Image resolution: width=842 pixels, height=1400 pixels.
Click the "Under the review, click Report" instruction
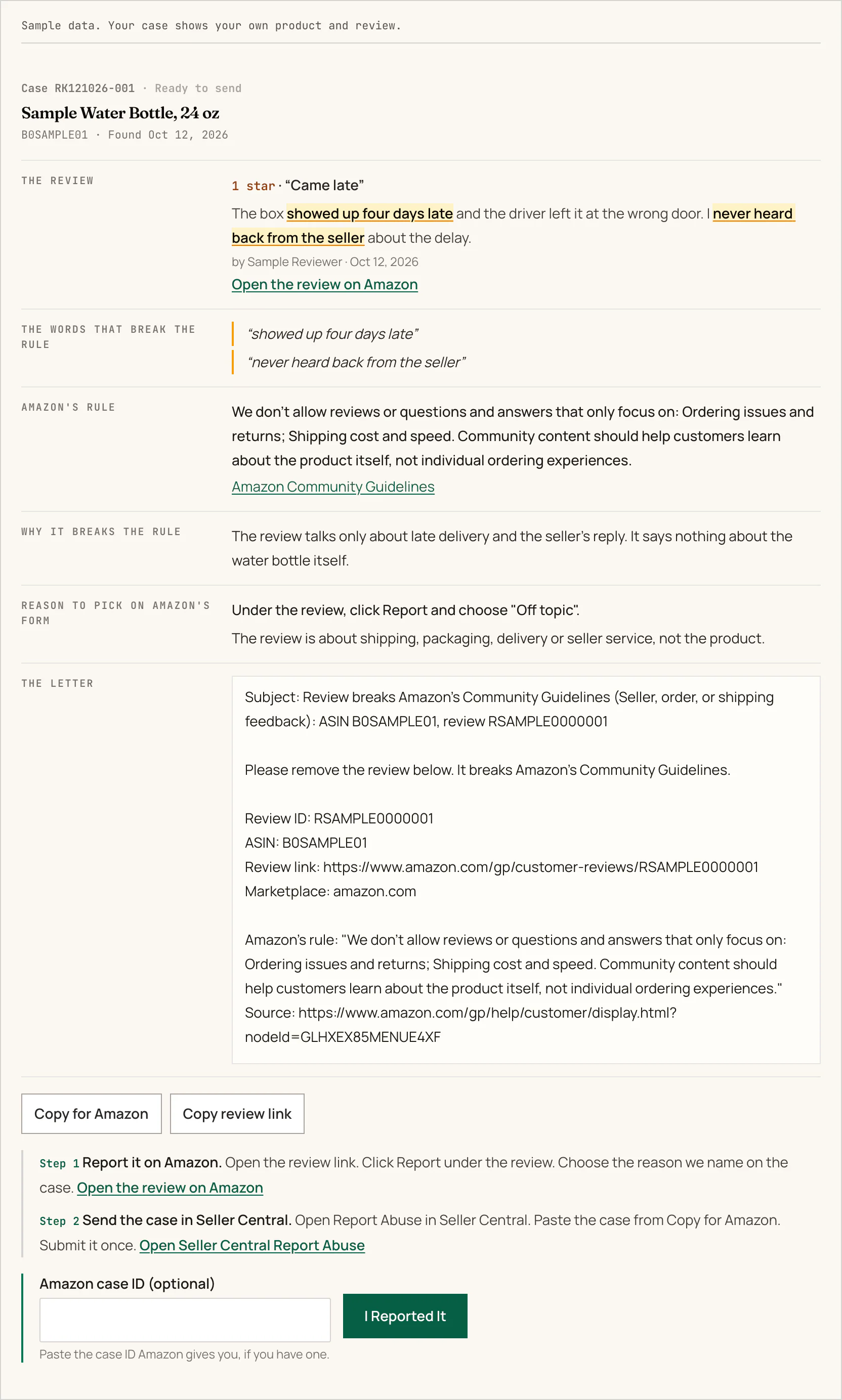tap(405, 610)
